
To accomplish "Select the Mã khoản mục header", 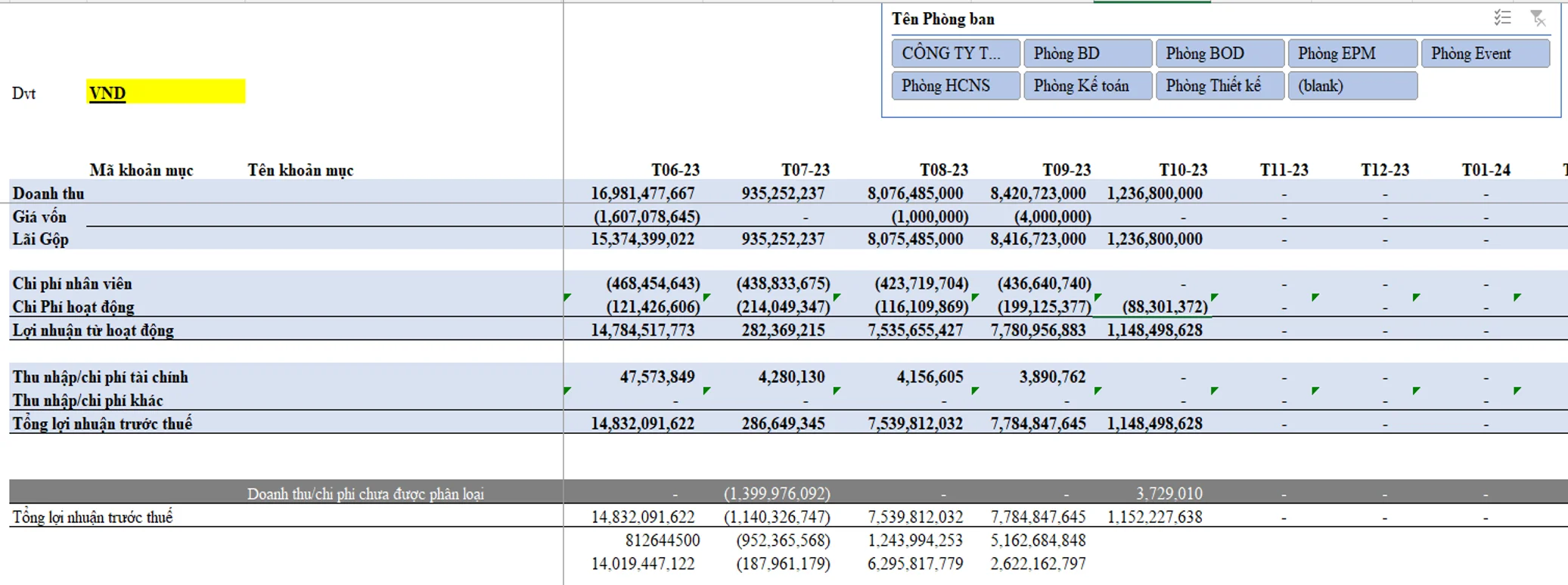I will click(141, 170).
